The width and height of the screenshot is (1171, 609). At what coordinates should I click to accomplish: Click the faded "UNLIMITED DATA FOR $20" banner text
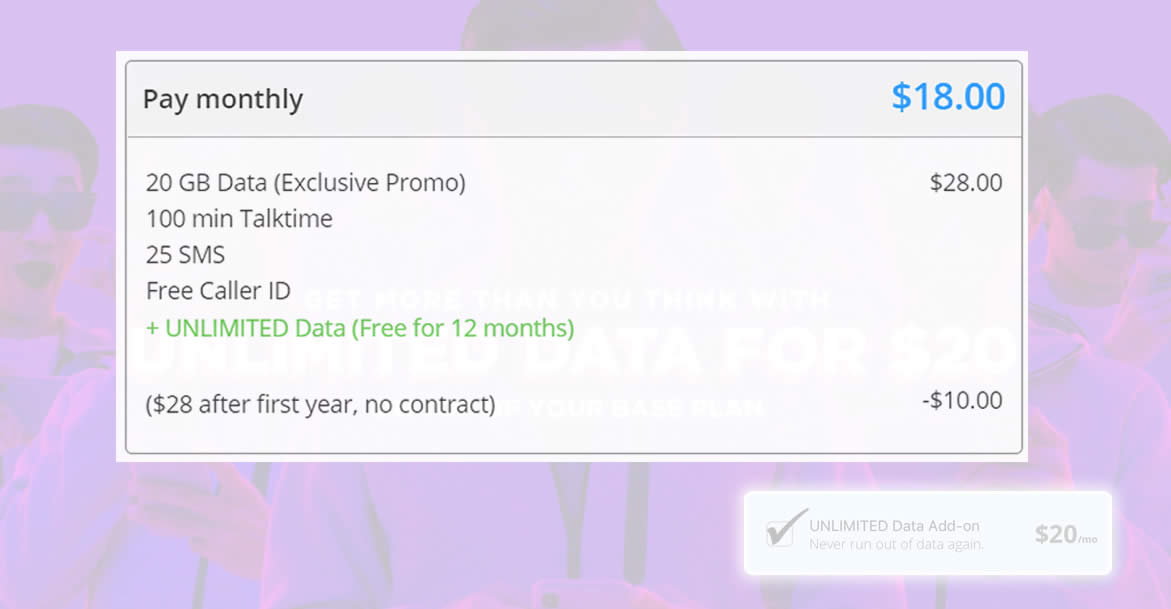coord(574,351)
